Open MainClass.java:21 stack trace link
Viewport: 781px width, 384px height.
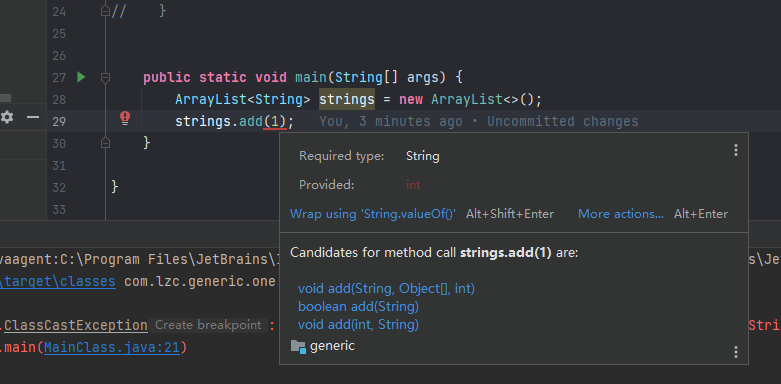[112, 347]
